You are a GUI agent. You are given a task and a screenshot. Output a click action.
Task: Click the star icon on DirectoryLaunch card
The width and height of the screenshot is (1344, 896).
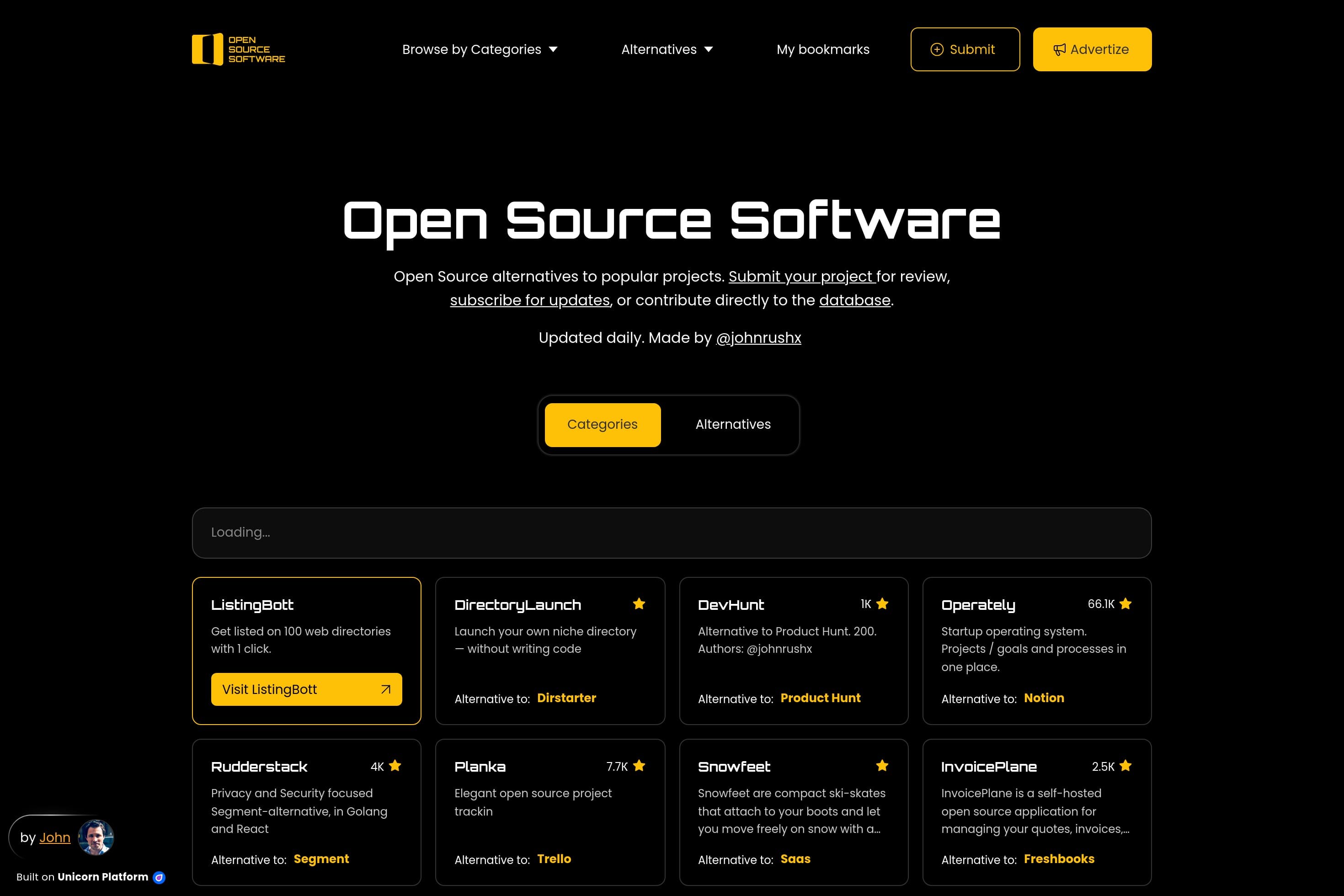click(x=639, y=603)
